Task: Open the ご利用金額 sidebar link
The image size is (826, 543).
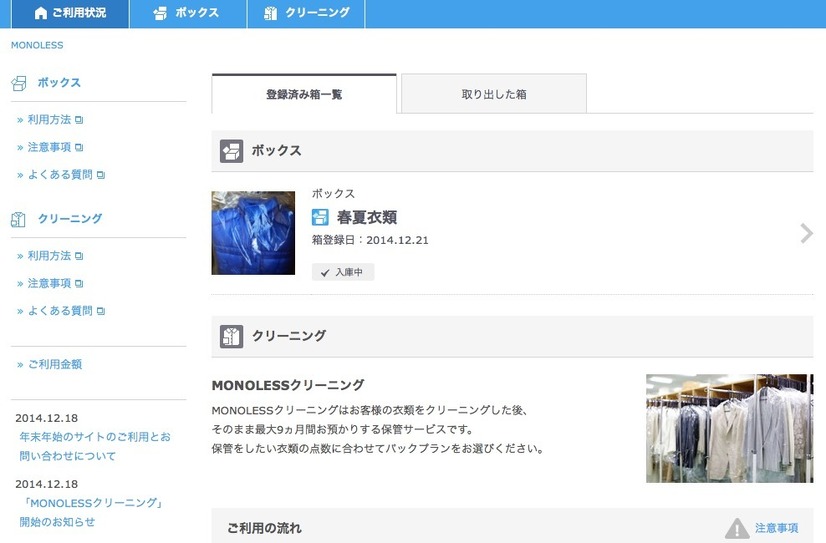Action: click(x=55, y=364)
